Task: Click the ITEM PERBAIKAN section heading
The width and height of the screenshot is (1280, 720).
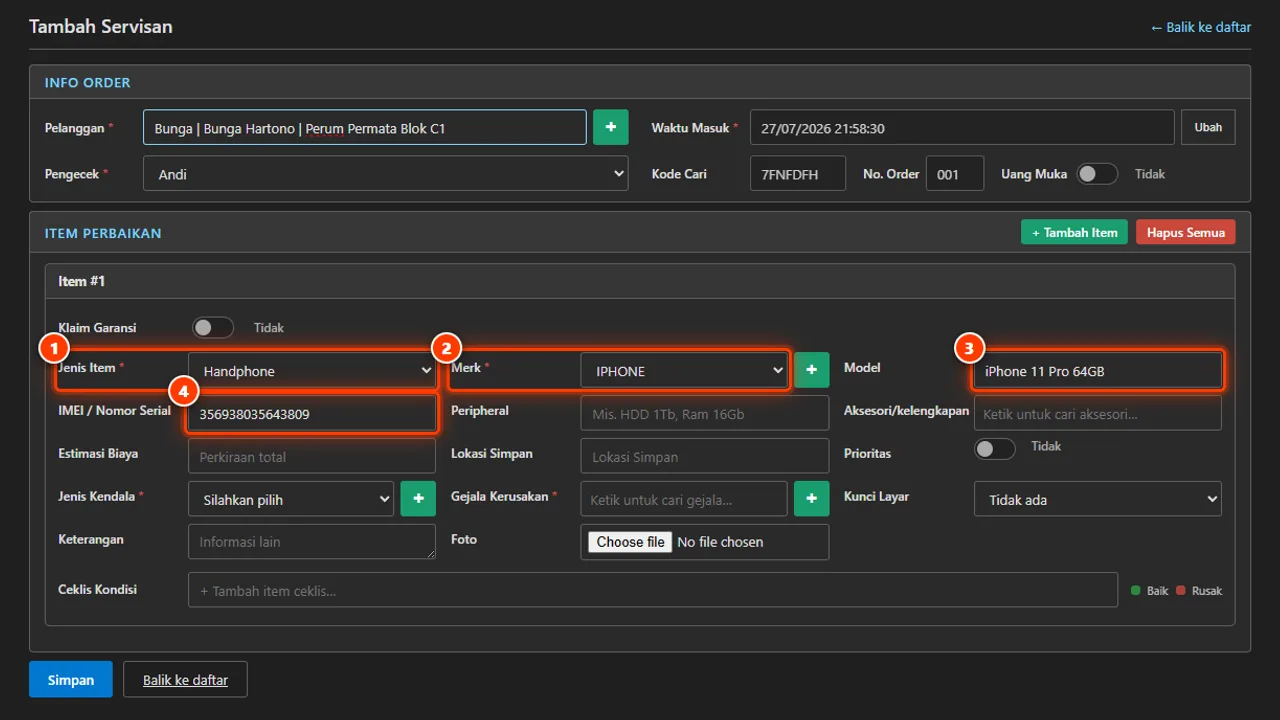Action: (x=103, y=233)
